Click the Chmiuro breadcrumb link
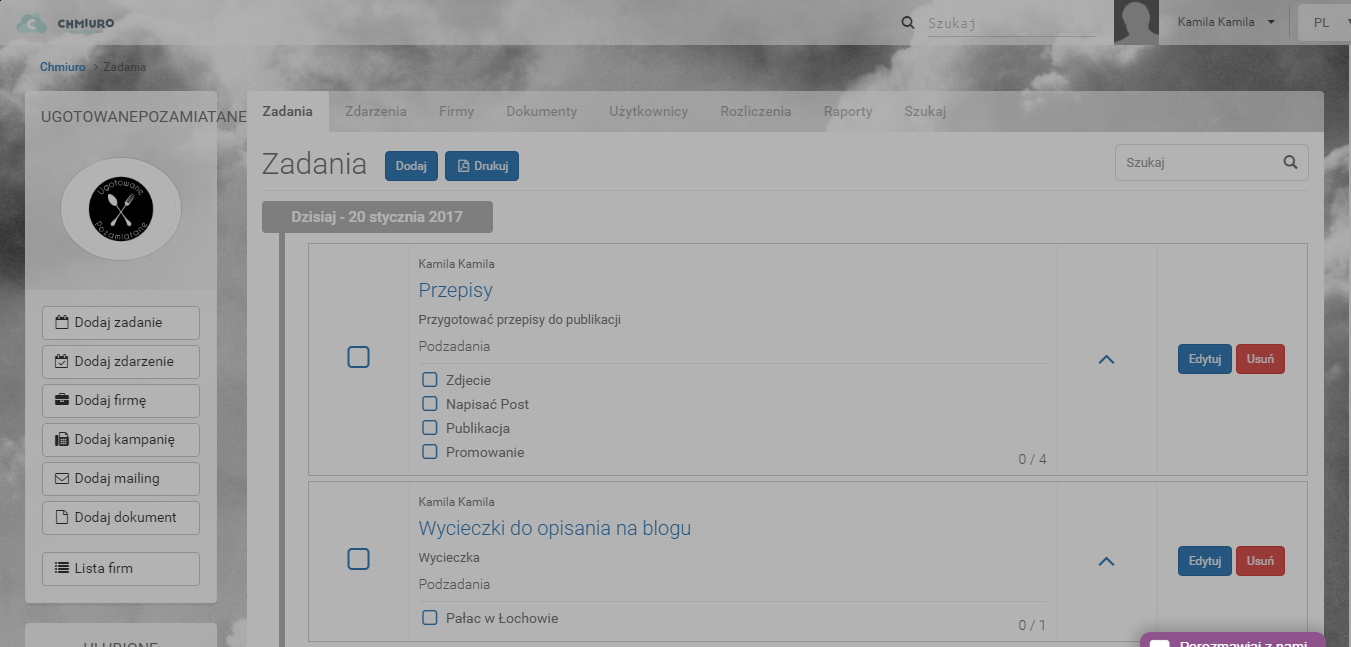Screen dimensions: 1351x647 click(x=63, y=67)
